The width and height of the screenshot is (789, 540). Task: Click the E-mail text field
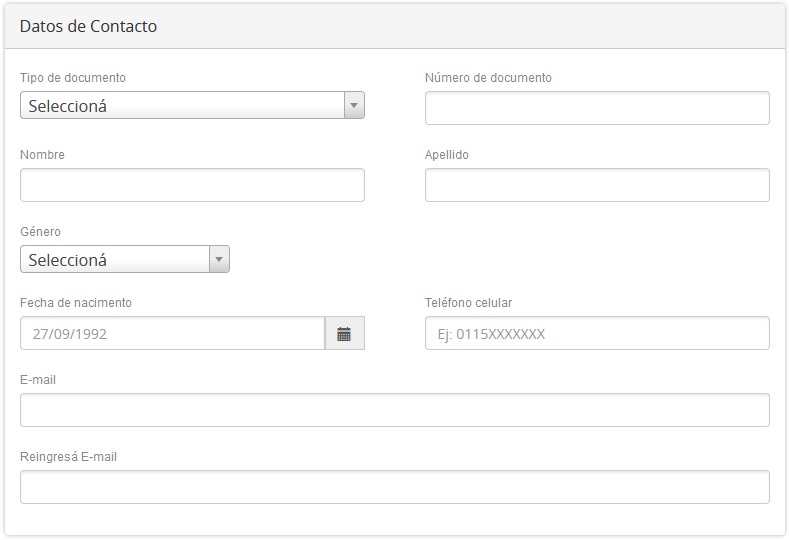[394, 410]
